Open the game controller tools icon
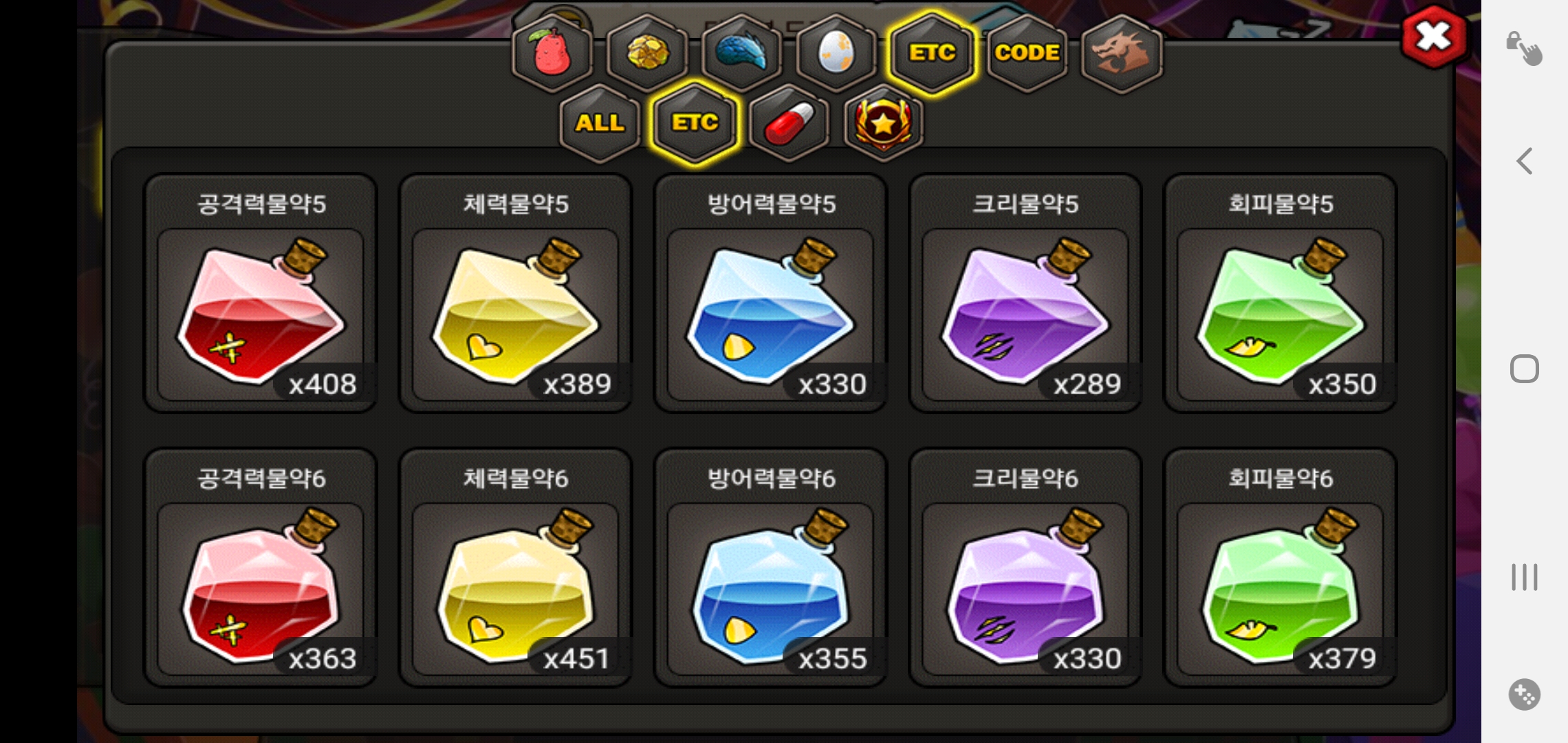This screenshot has height=743, width=1568. click(x=1524, y=695)
